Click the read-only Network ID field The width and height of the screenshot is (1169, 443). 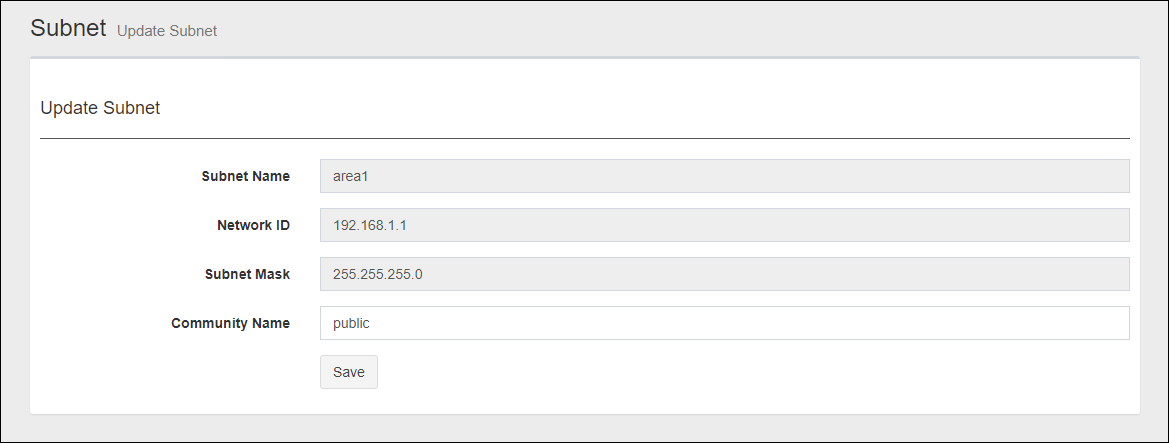tap(724, 225)
